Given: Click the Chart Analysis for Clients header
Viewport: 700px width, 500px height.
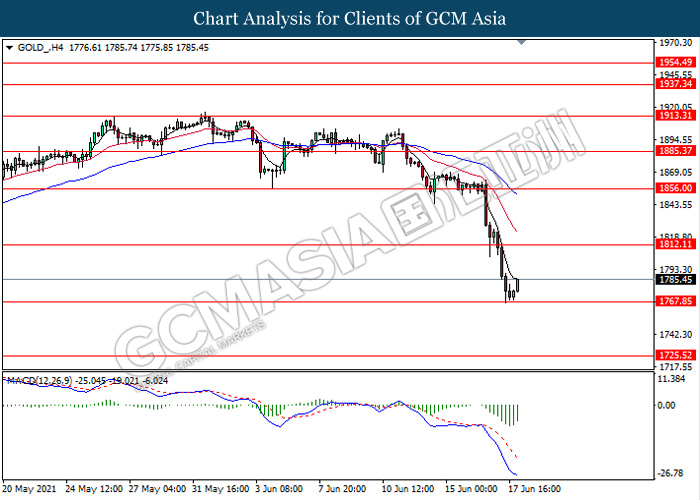Looking at the screenshot, I should point(350,19).
